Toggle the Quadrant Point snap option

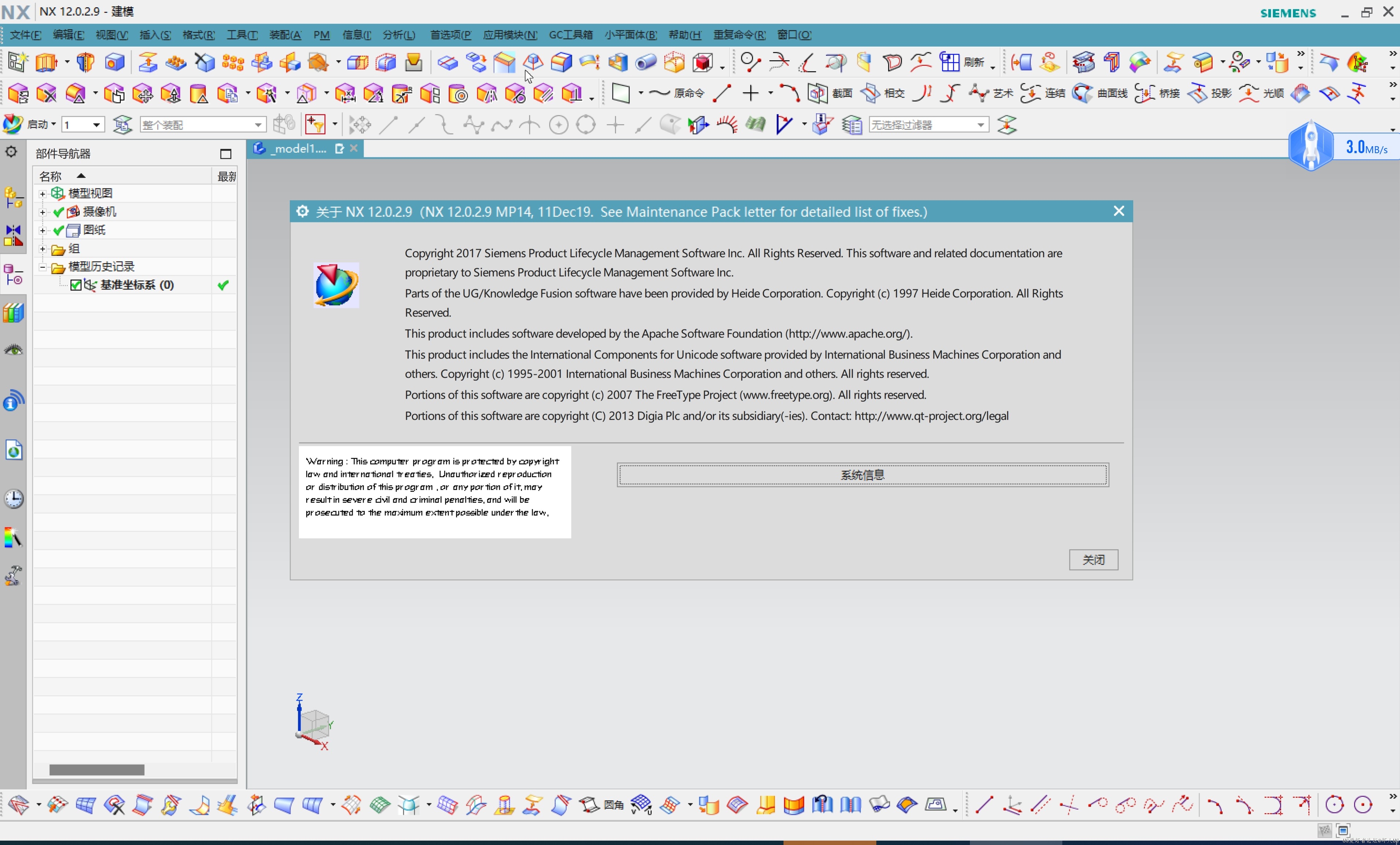click(x=586, y=125)
